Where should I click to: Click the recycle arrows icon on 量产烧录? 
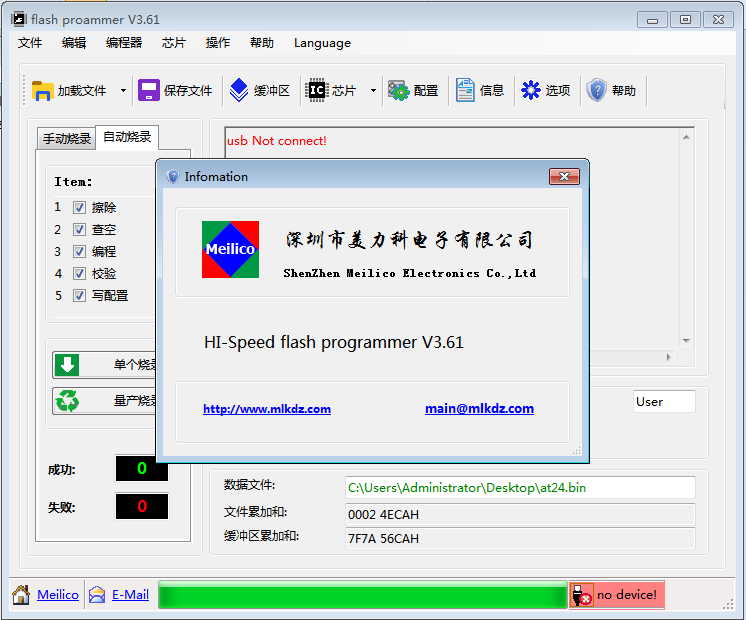(x=67, y=401)
